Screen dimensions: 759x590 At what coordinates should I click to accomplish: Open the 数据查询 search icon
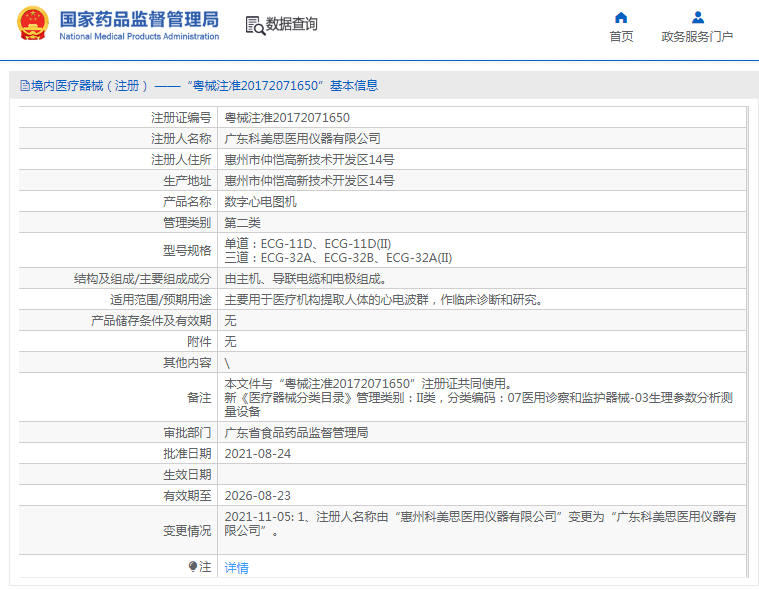(255, 25)
